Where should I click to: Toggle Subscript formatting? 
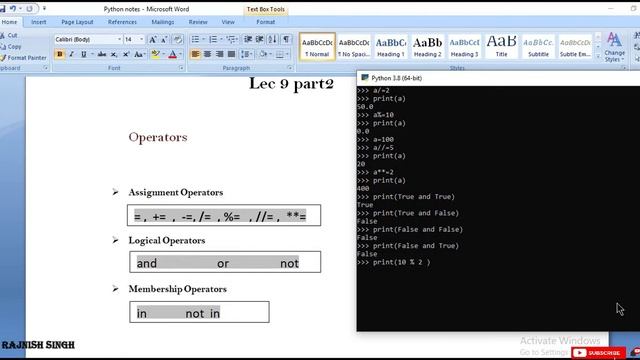[114, 54]
